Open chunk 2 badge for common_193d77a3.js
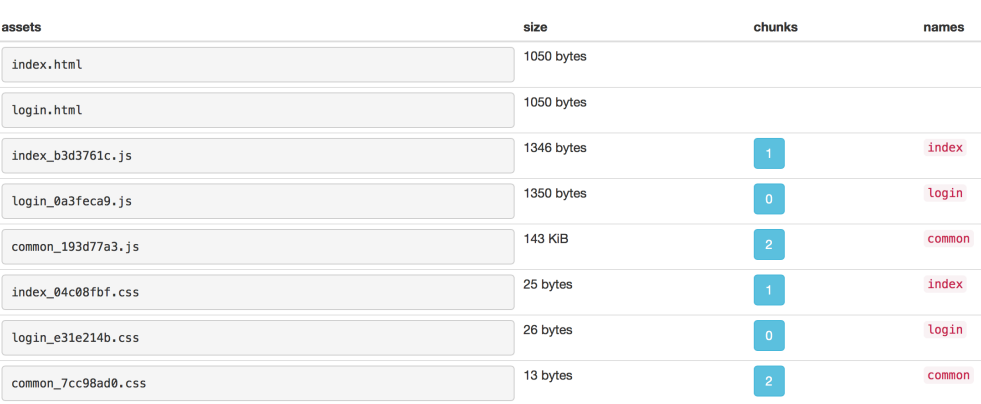 point(769,245)
